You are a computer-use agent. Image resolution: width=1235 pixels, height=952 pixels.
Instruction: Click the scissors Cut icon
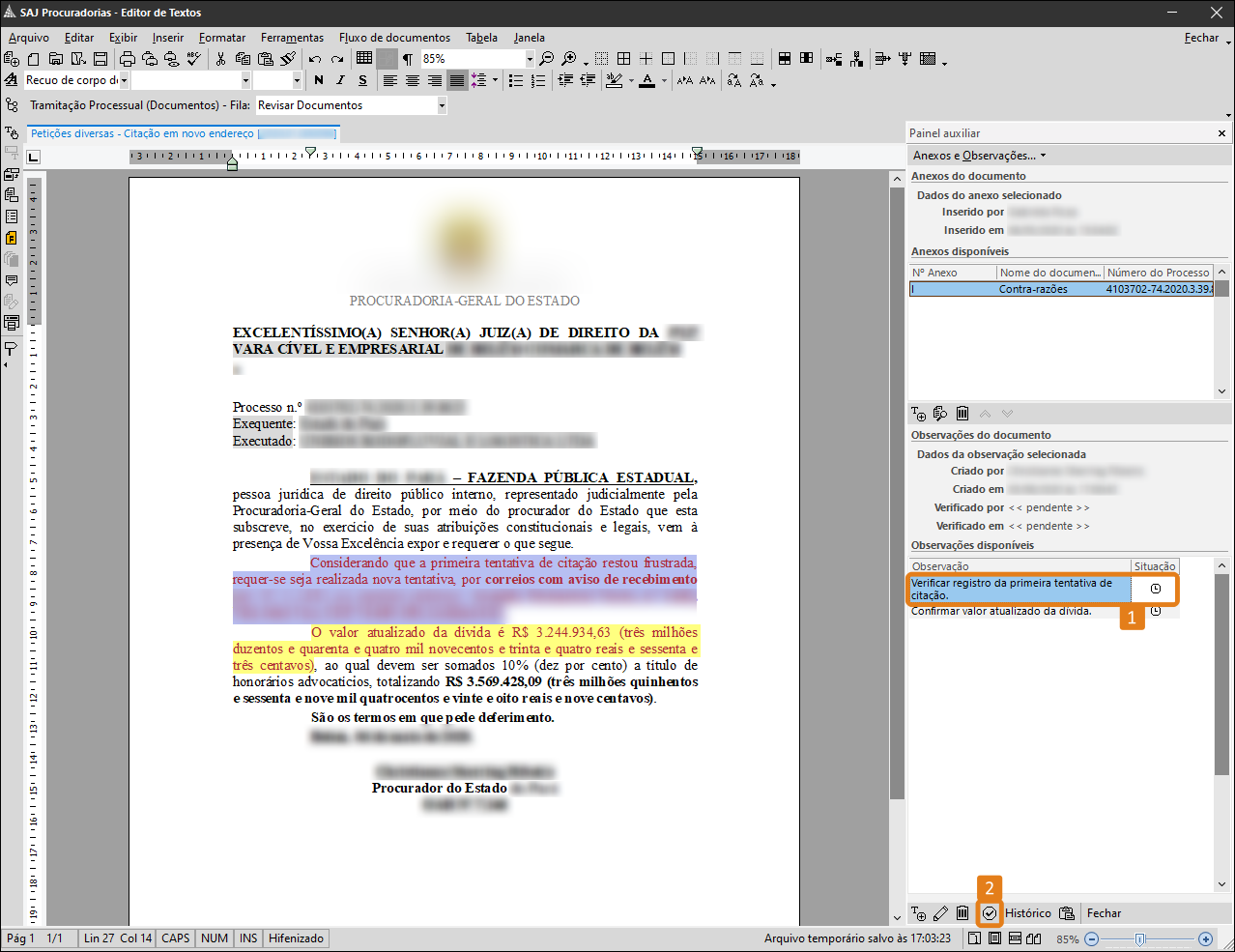click(220, 59)
